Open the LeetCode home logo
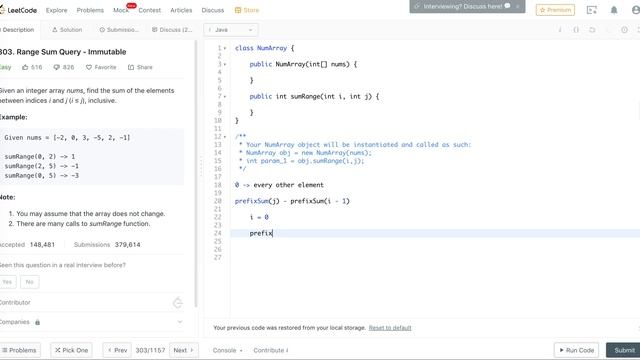The image size is (640, 360). click(x=18, y=10)
